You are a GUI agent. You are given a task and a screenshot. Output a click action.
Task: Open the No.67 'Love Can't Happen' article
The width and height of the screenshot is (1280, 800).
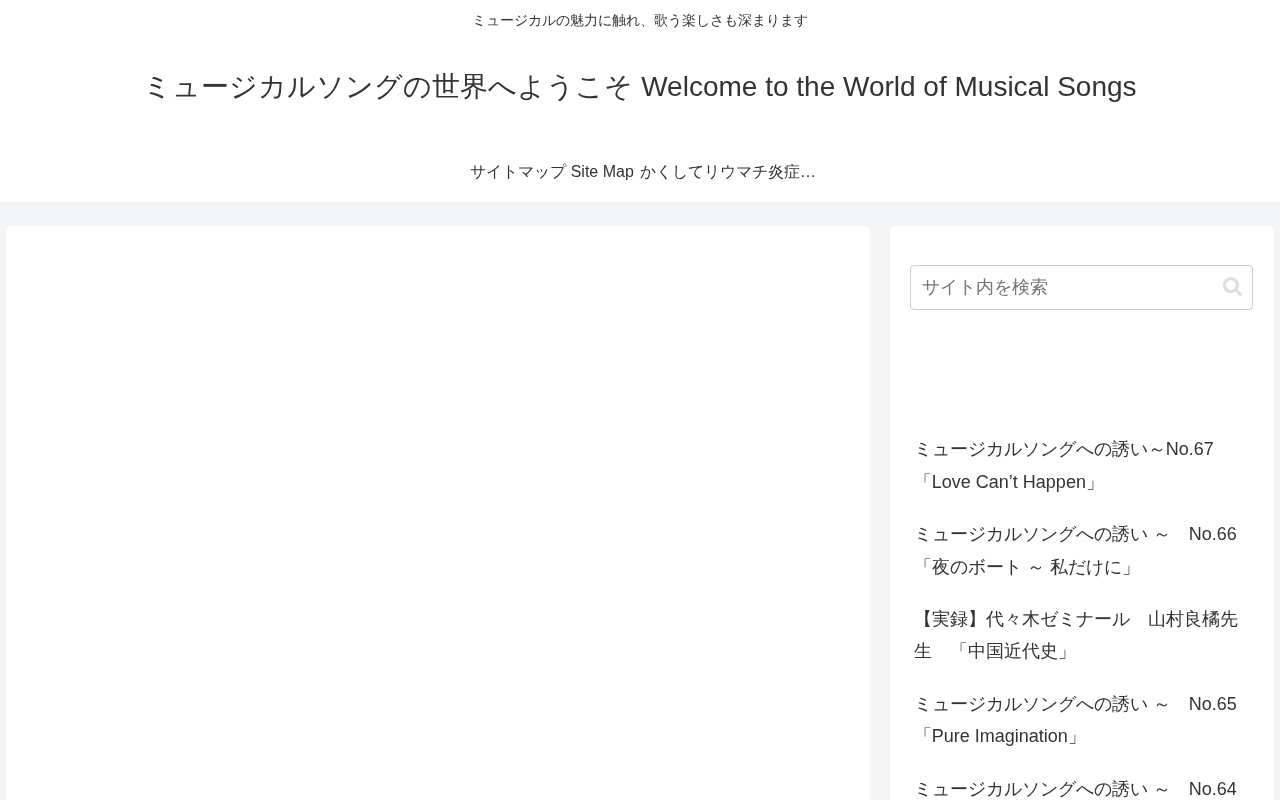point(1064,466)
